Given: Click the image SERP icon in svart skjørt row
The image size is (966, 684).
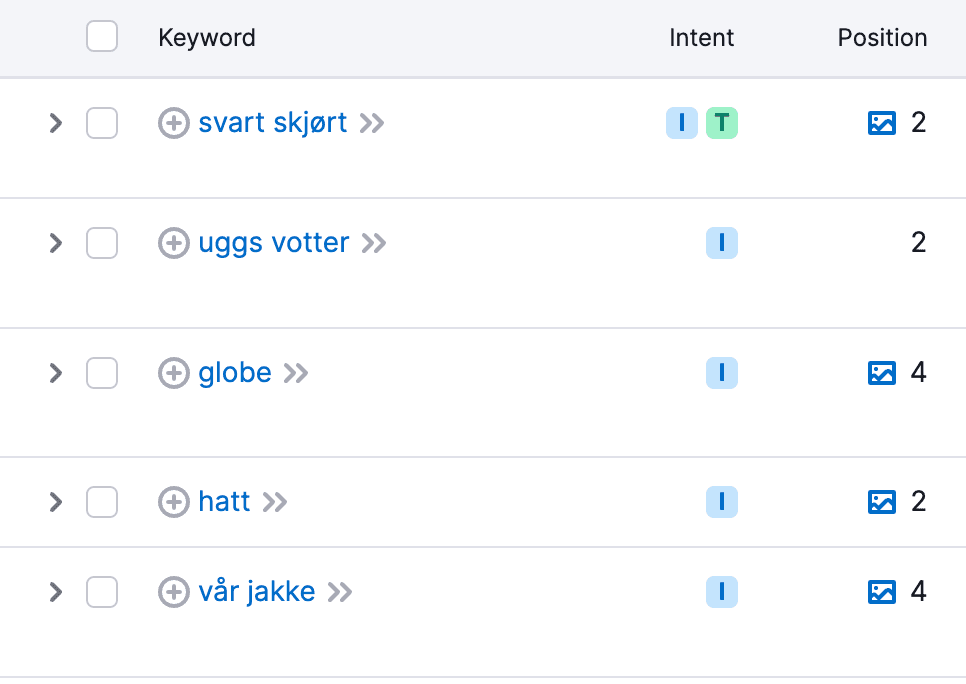Looking at the screenshot, I should point(881,123).
